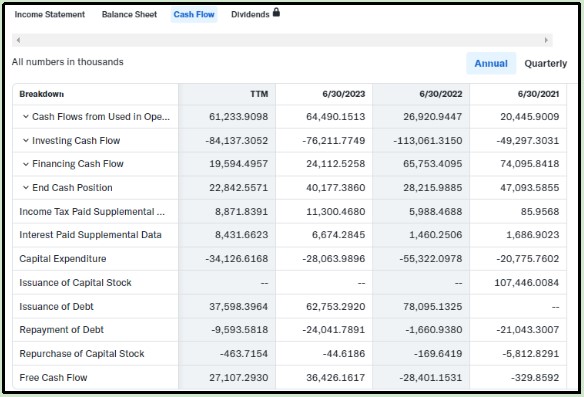The image size is (584, 397).
Task: Open the locked Dividends tab
Action: click(x=250, y=15)
